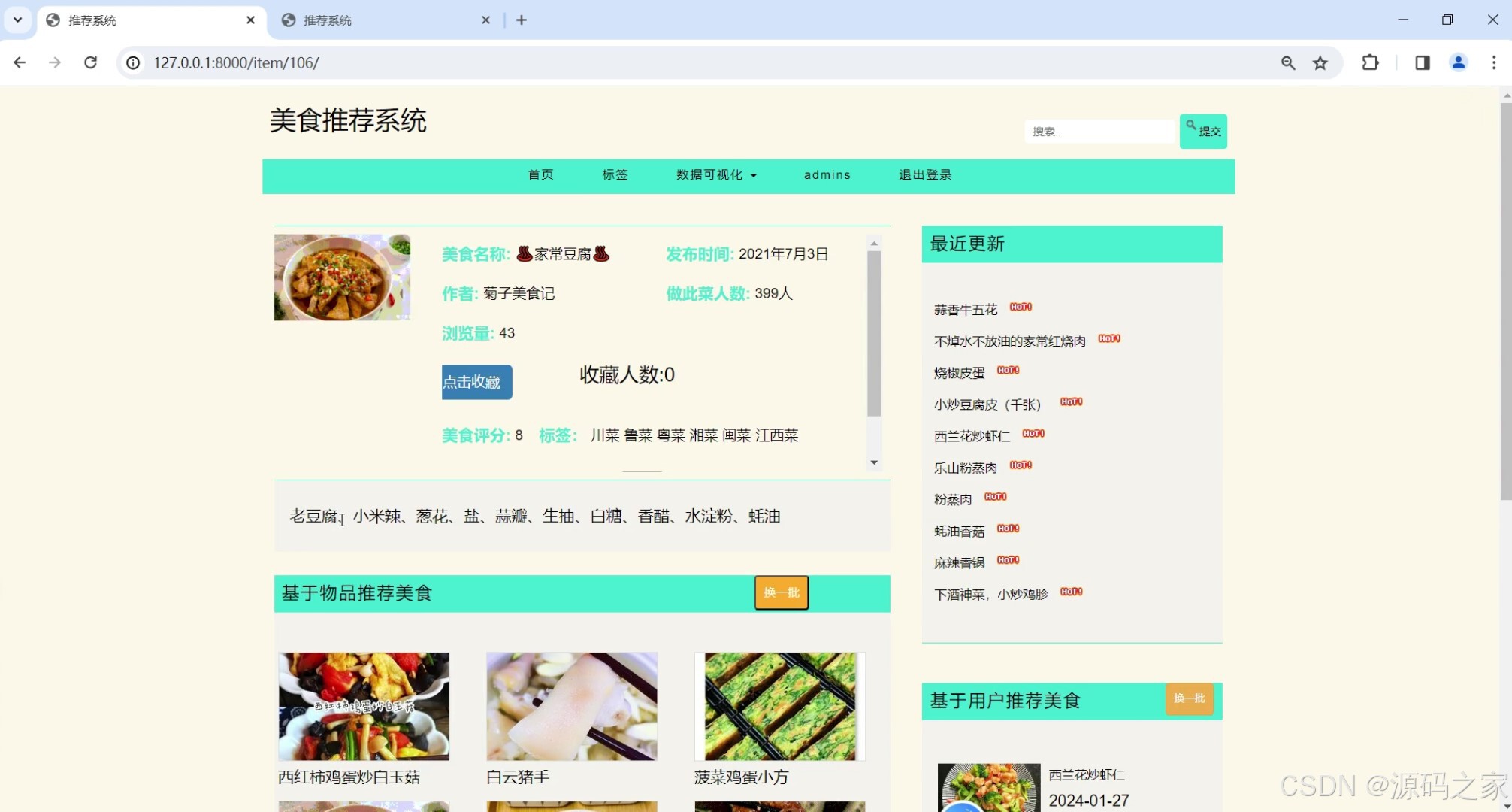Click the 菠菜鸡蛋小方 thumbnail image

tap(779, 705)
